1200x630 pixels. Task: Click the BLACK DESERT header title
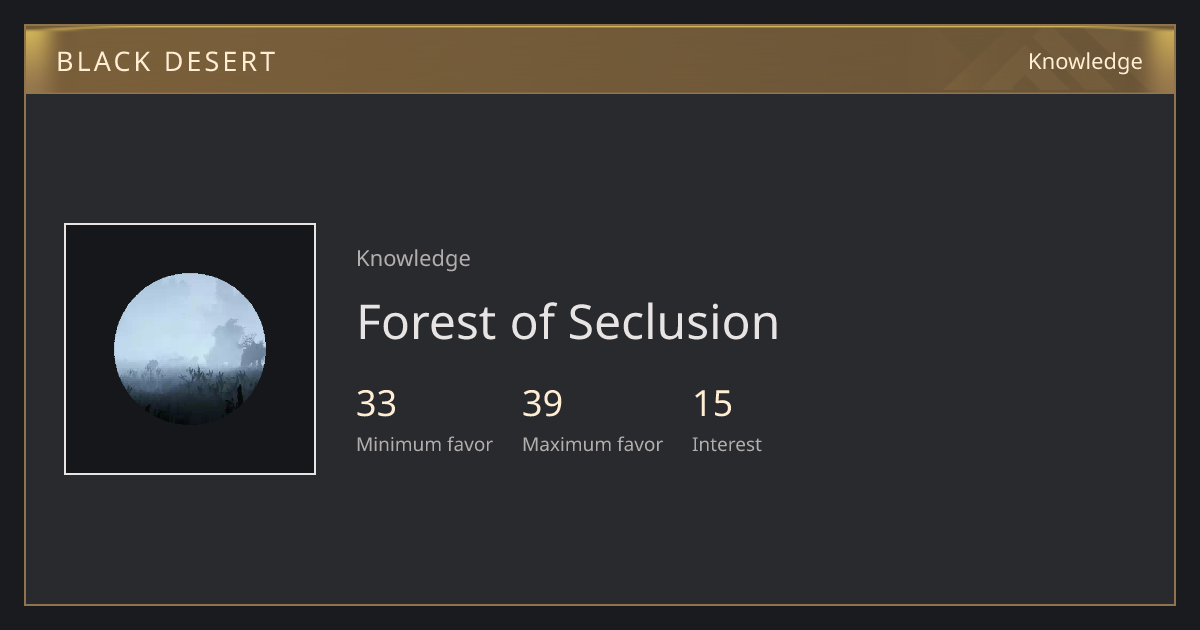[166, 62]
